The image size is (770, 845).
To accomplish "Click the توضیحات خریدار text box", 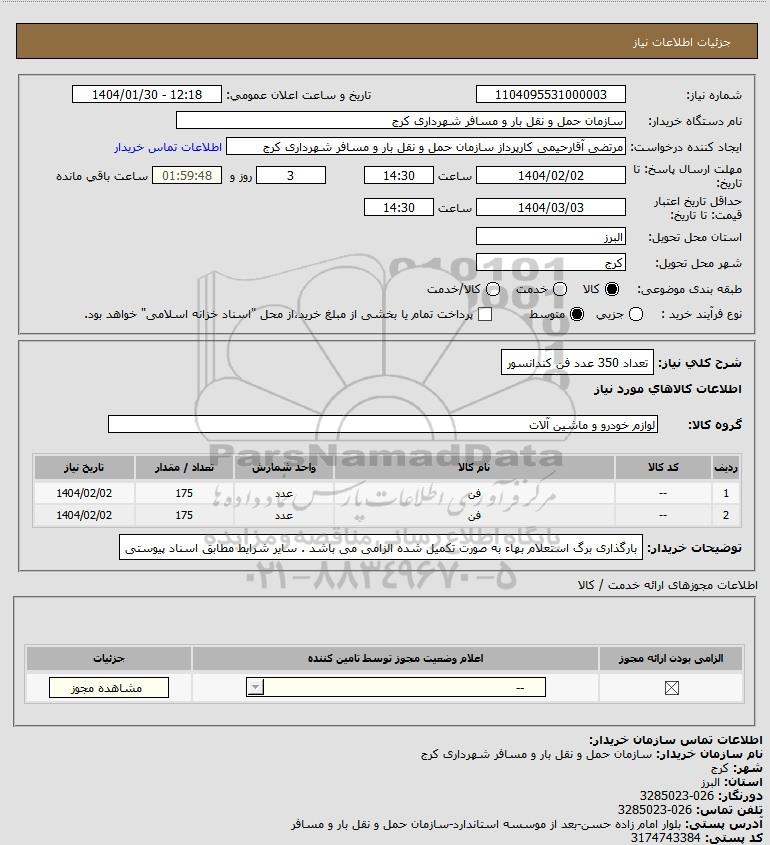I will pos(381,548).
